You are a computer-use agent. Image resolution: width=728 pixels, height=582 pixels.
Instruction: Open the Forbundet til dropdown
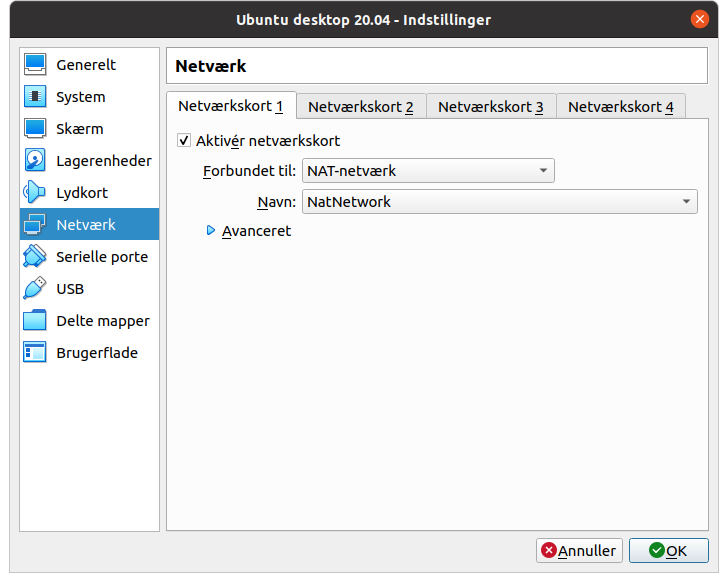(428, 171)
